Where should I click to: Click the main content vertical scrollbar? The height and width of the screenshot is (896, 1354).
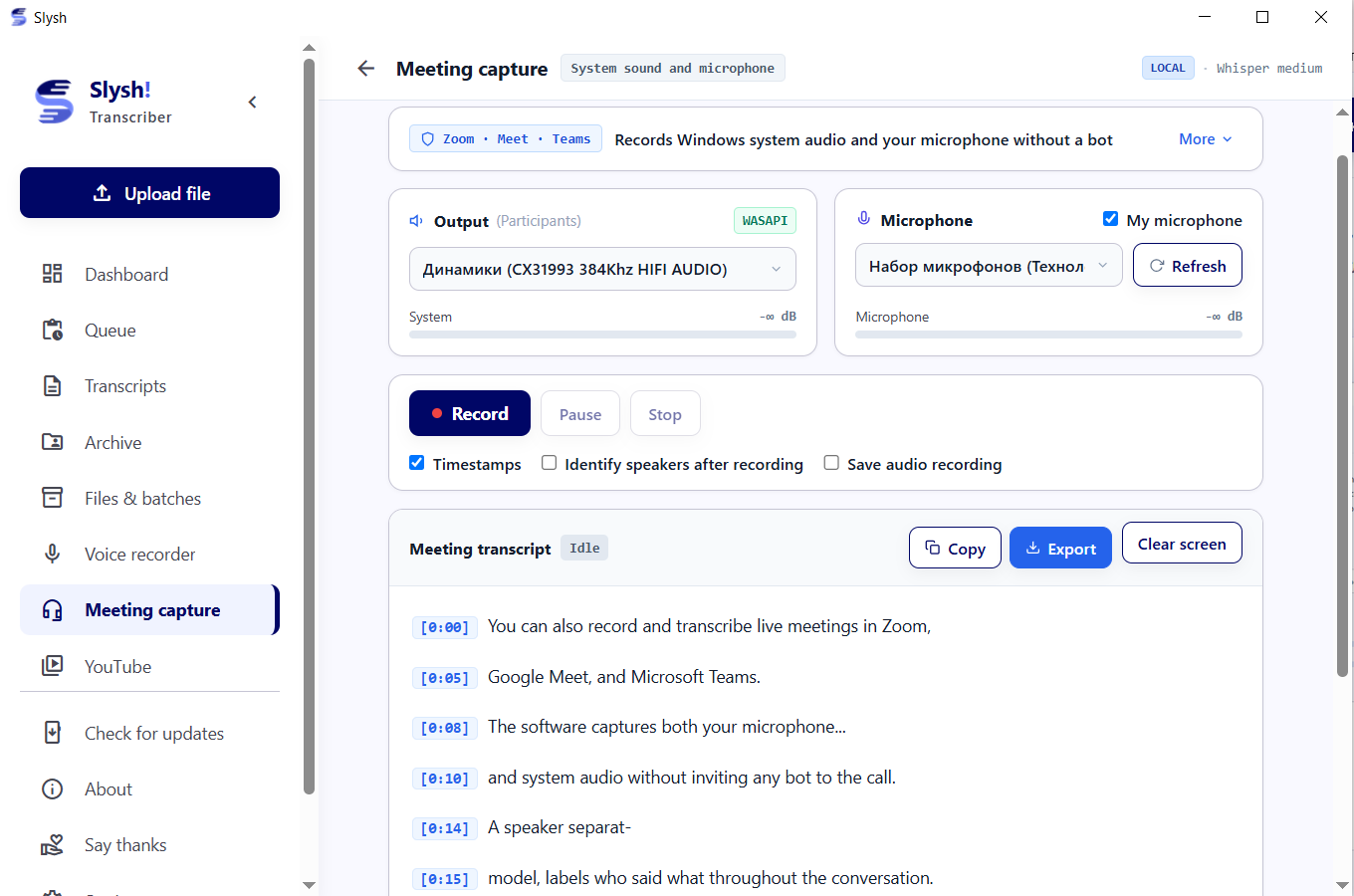1342,414
